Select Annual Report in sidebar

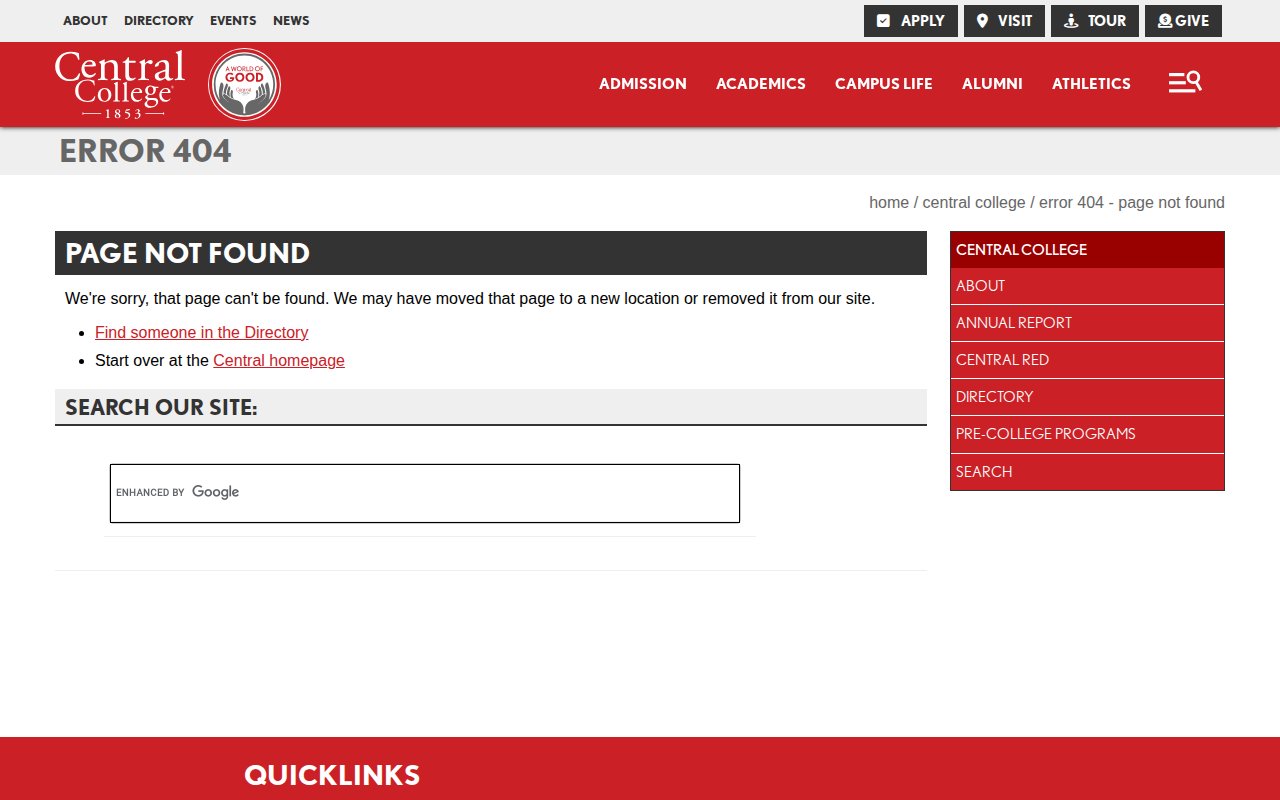click(x=1013, y=323)
